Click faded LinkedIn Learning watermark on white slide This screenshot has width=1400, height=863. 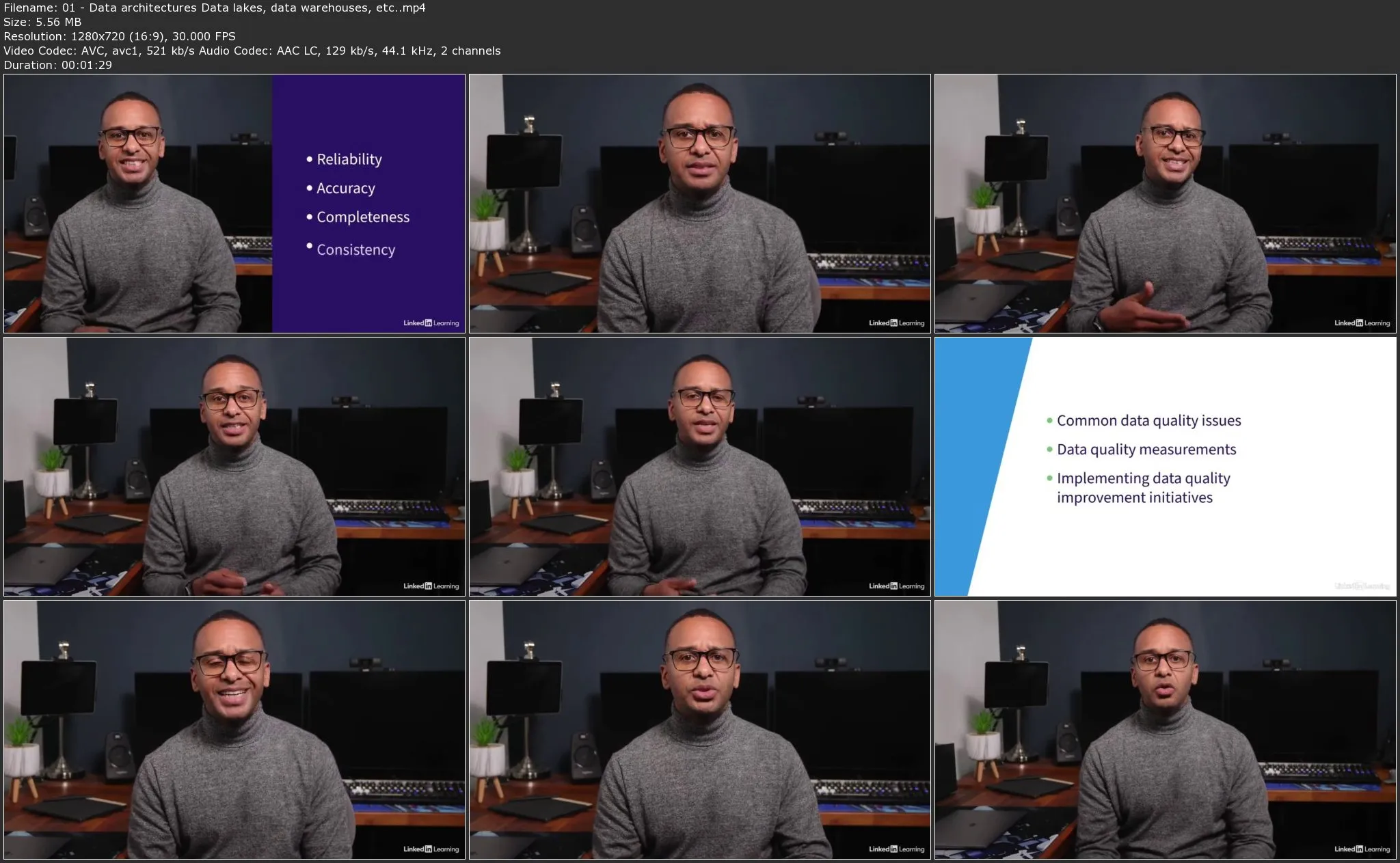click(1362, 586)
